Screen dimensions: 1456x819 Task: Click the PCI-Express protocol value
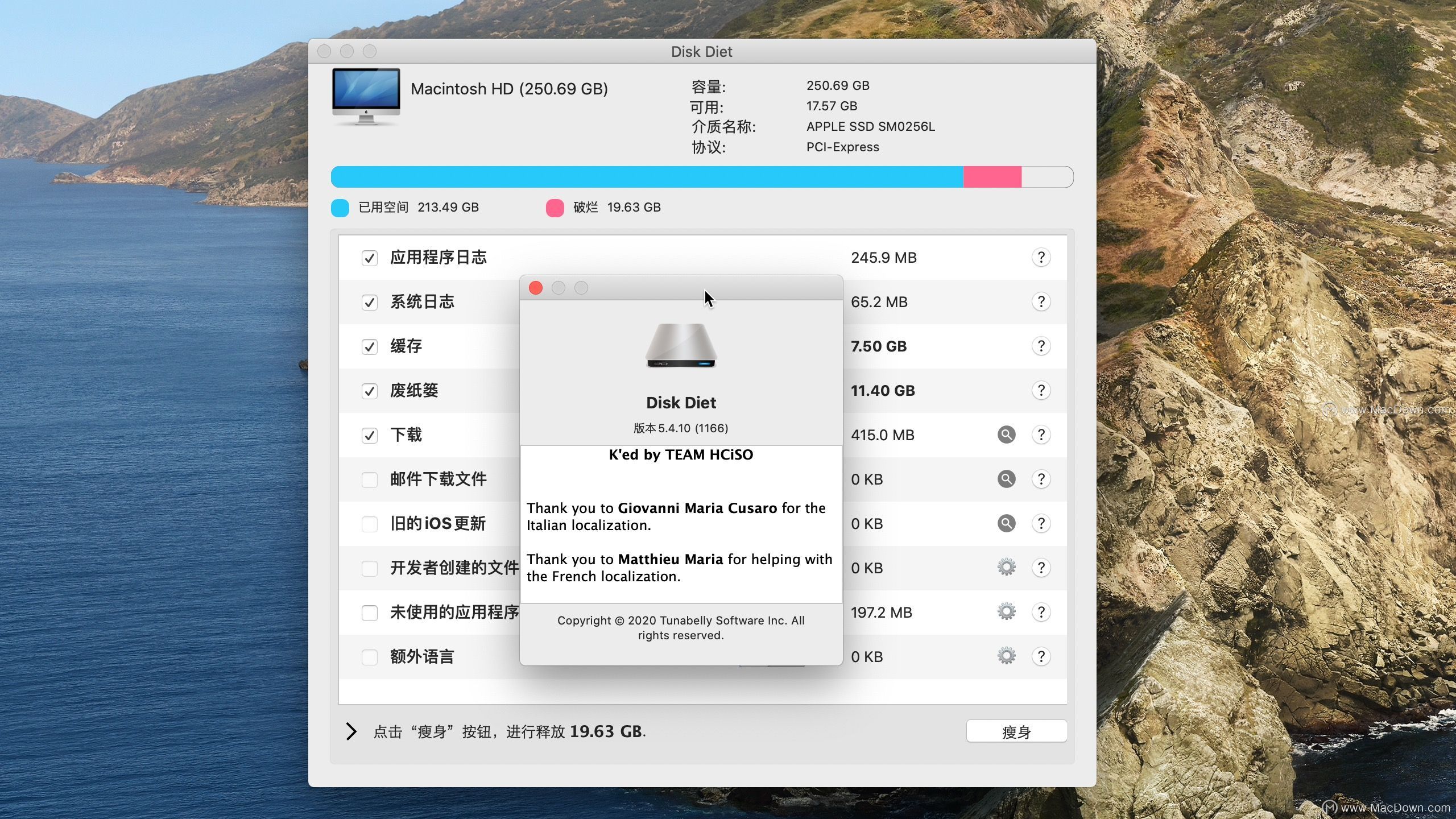(843, 147)
